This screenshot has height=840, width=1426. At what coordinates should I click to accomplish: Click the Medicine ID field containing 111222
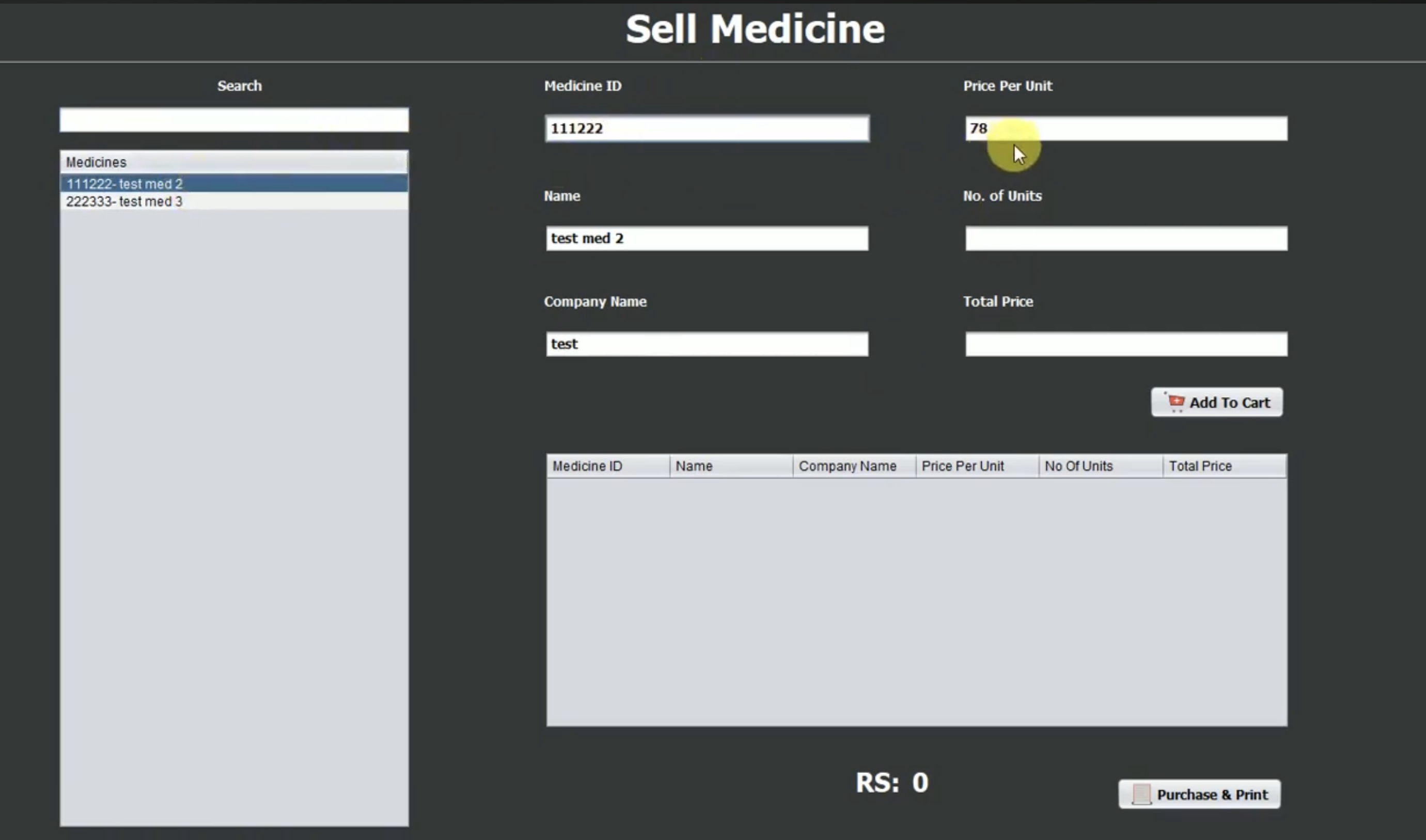[707, 129]
